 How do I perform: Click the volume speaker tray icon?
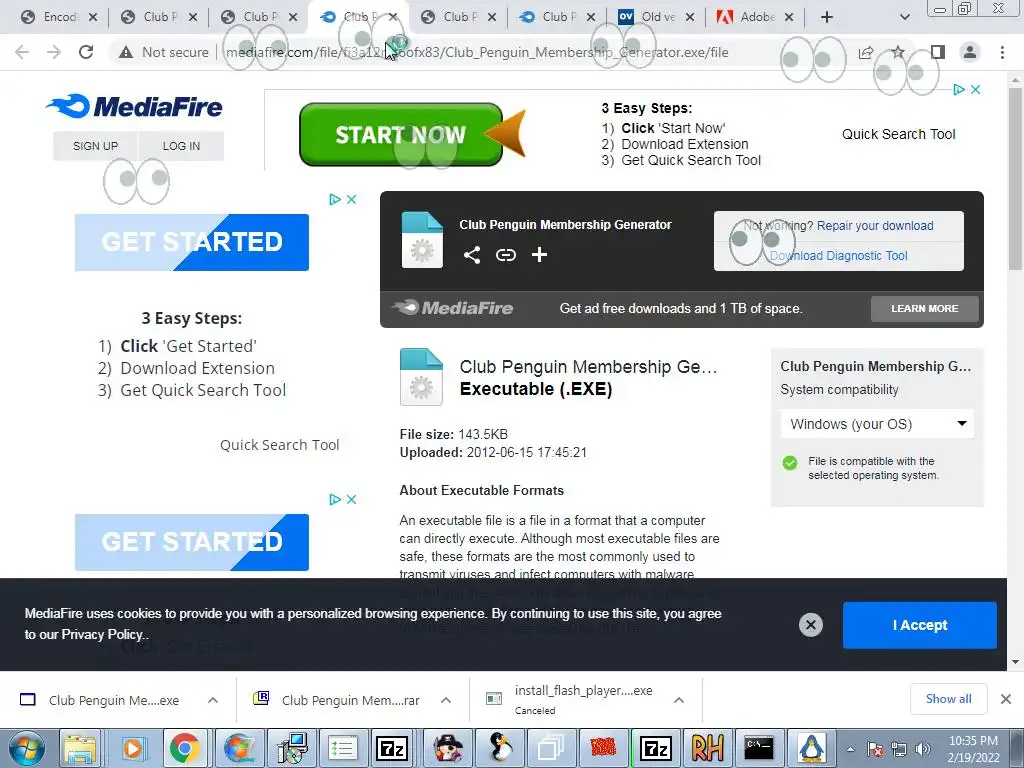coord(922,749)
